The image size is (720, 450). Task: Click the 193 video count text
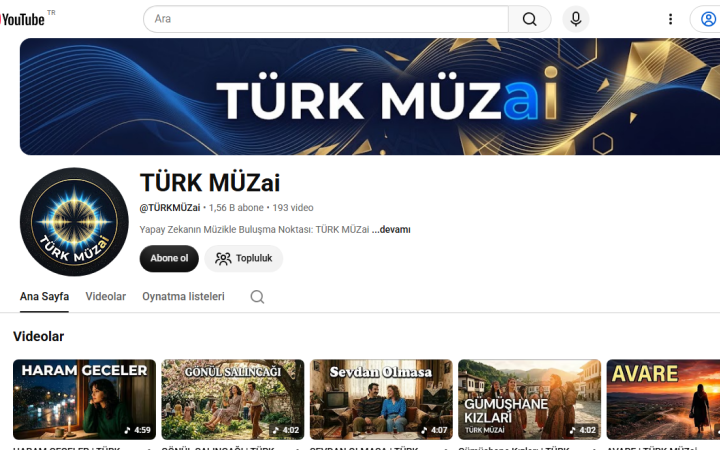[293, 208]
